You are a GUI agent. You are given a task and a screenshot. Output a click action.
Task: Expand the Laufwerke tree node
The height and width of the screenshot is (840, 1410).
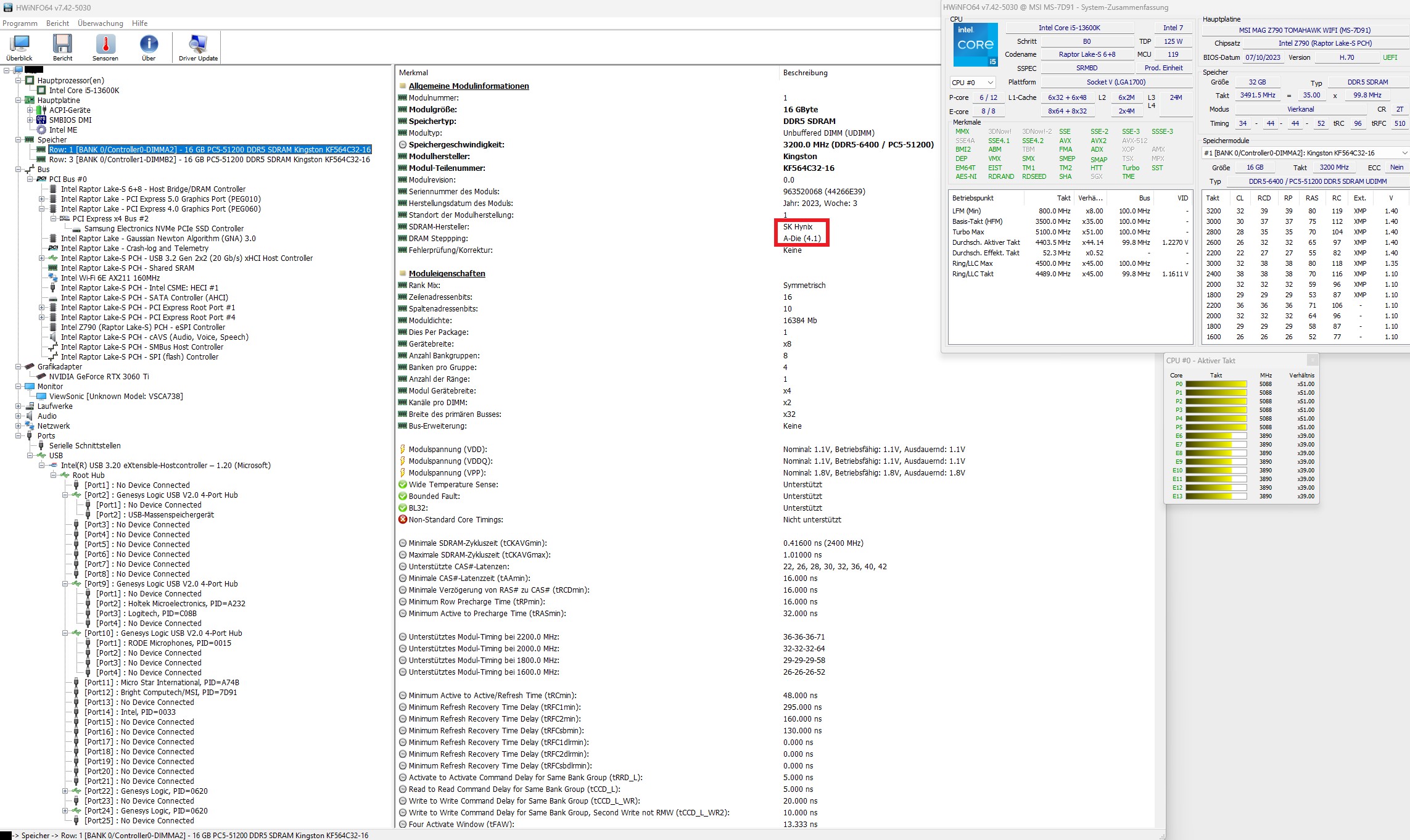tap(19, 406)
